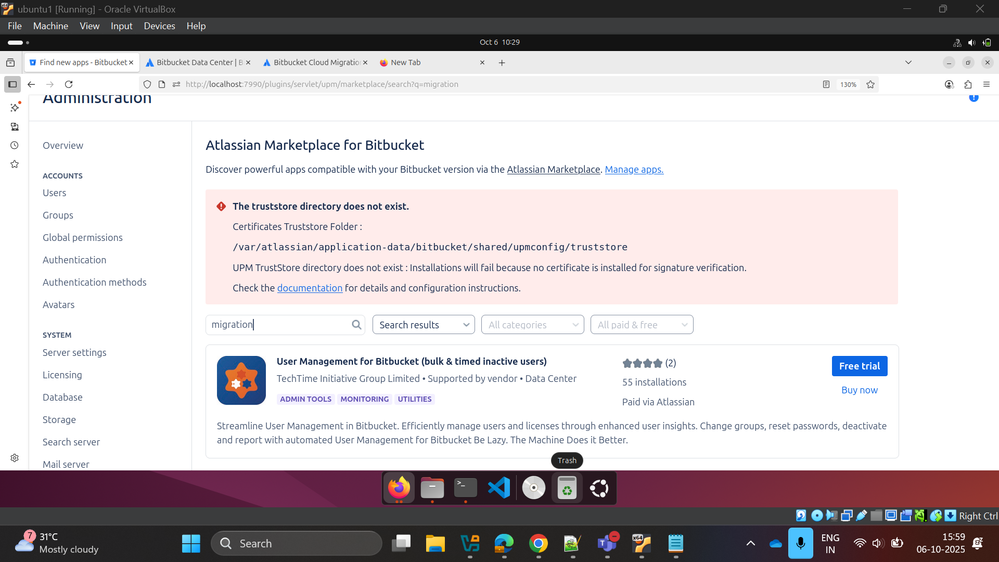Open Licensing in the admin sidebar
The image size is (999, 562).
point(62,375)
